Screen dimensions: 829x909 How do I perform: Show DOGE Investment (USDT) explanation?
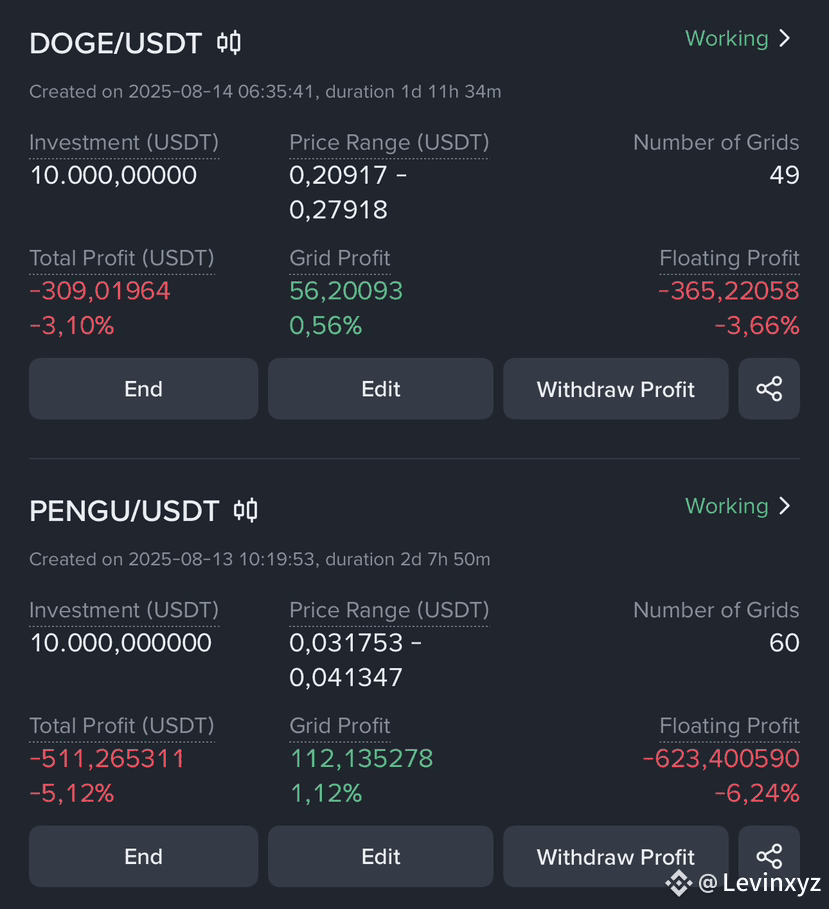tap(124, 143)
